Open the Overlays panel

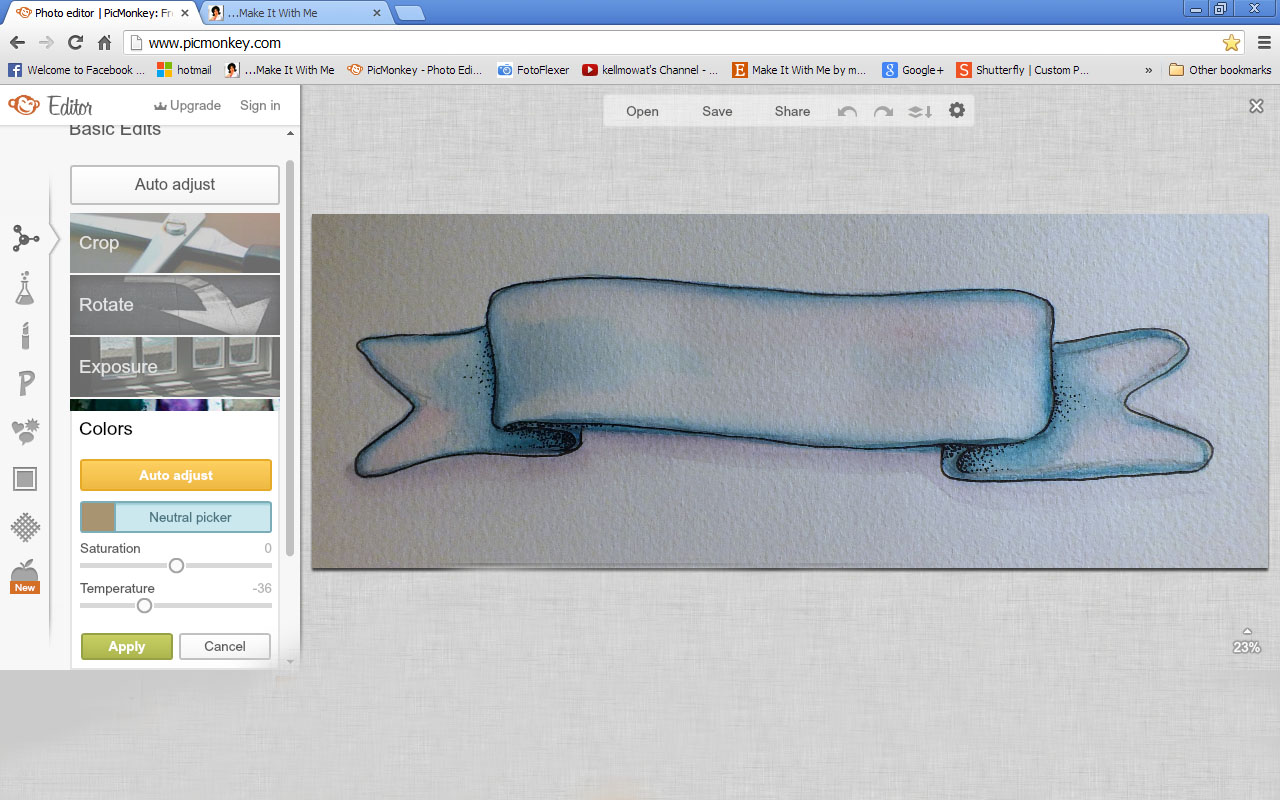(x=26, y=430)
